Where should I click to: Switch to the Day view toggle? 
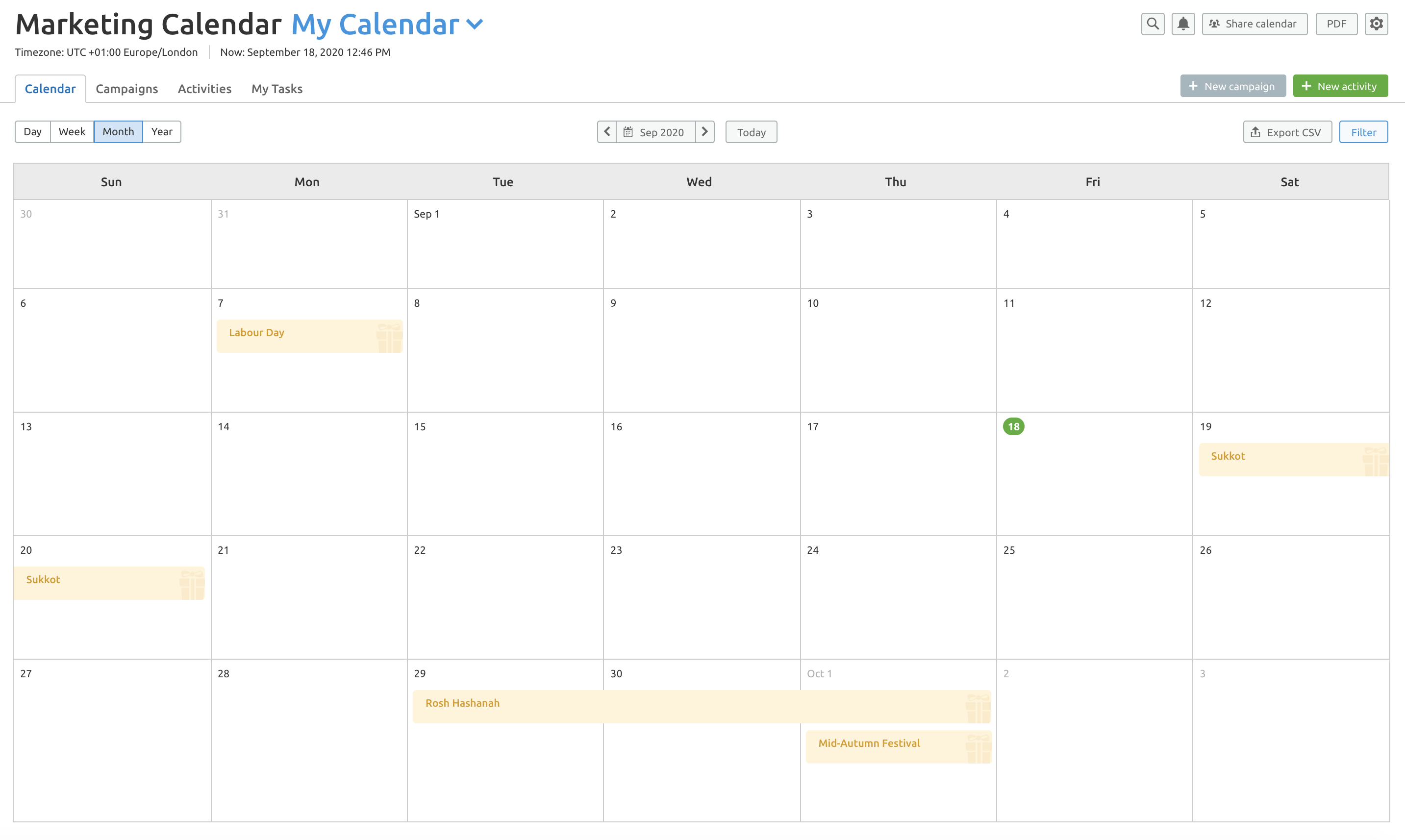[32, 131]
